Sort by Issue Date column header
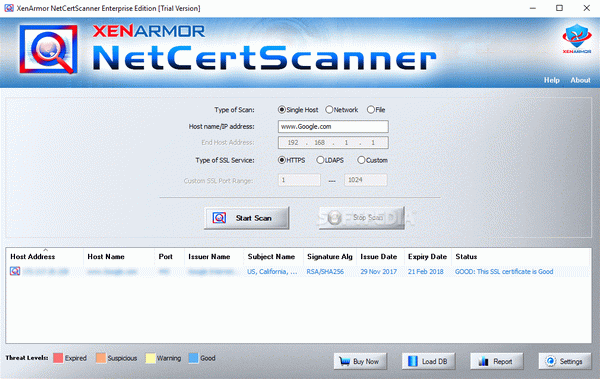The image size is (600, 379). coord(380,257)
